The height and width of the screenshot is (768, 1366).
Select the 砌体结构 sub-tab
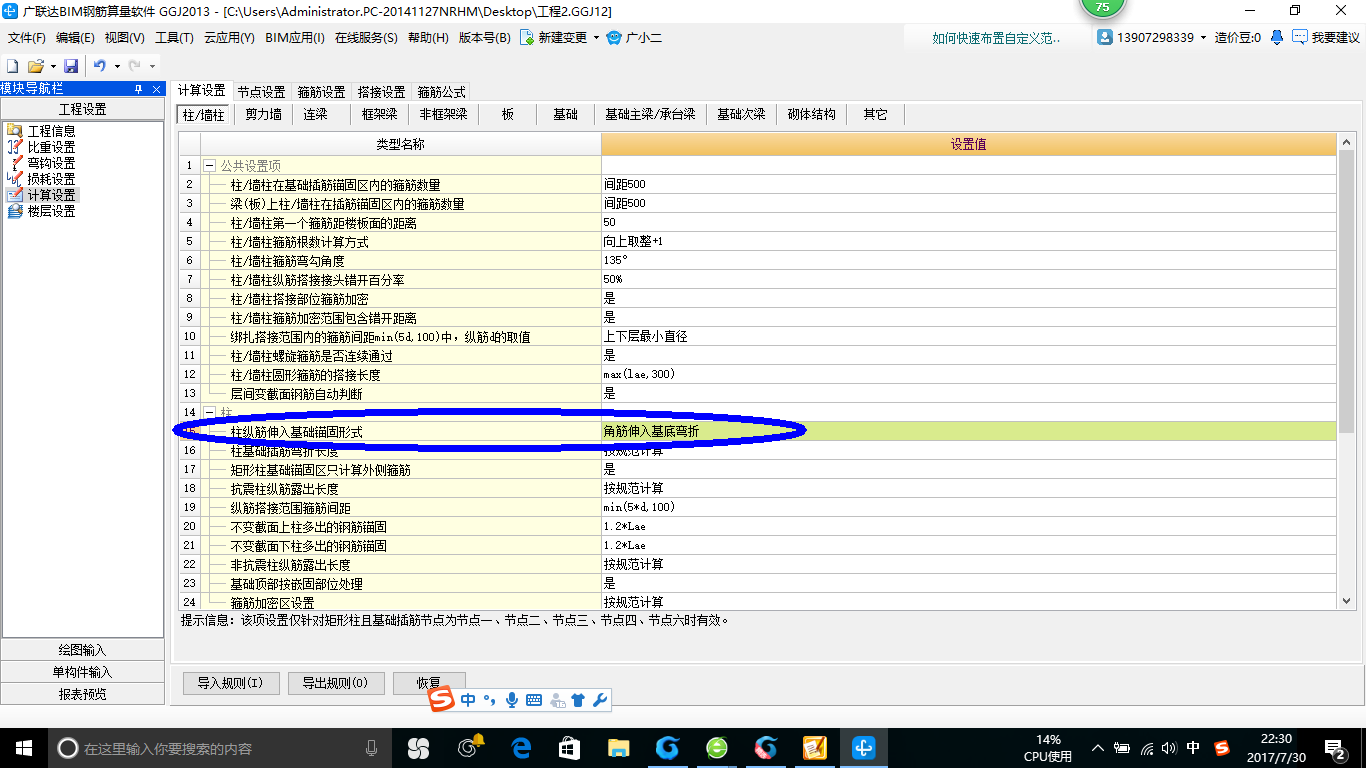click(x=811, y=114)
